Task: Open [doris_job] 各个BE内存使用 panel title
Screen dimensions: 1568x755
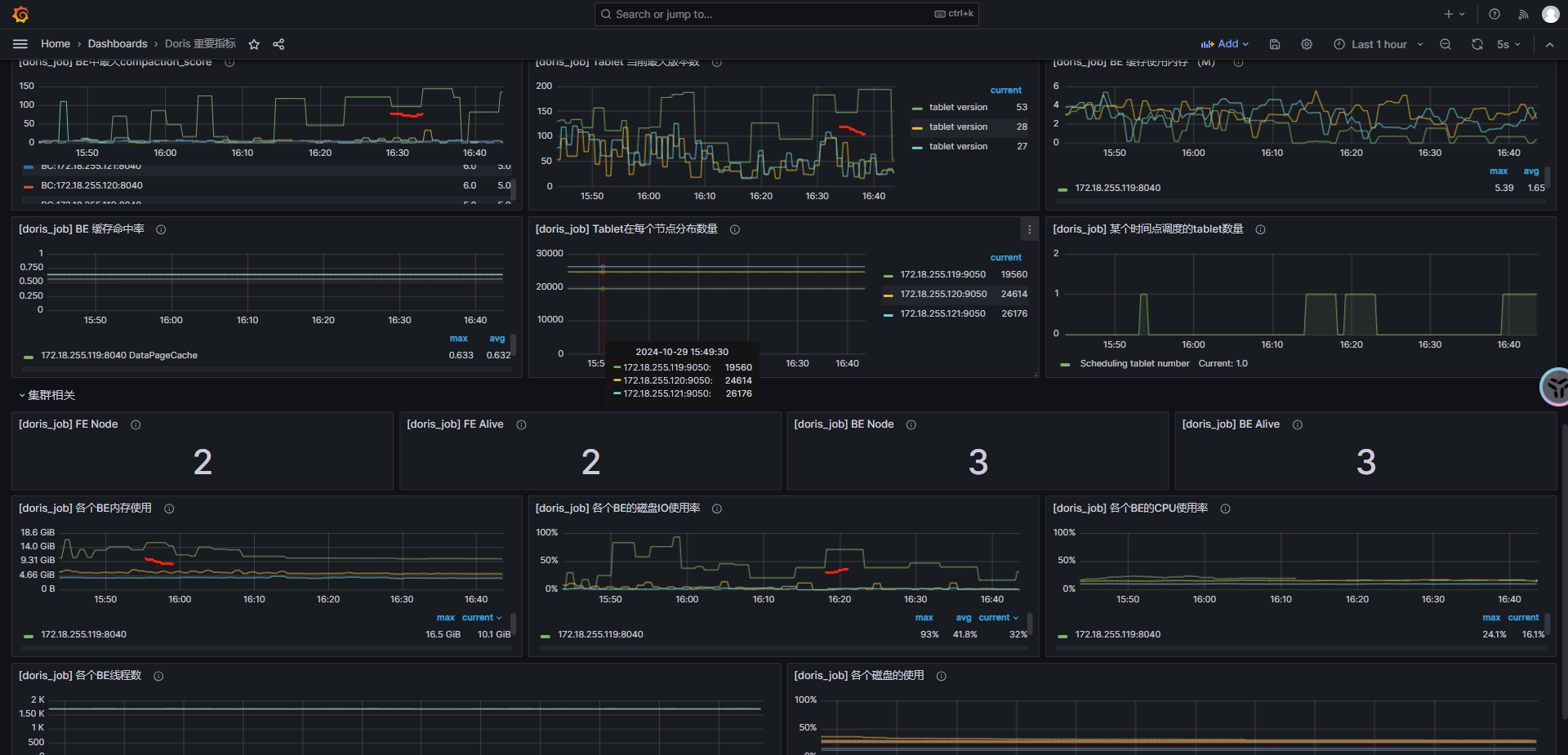Action: [x=85, y=509]
